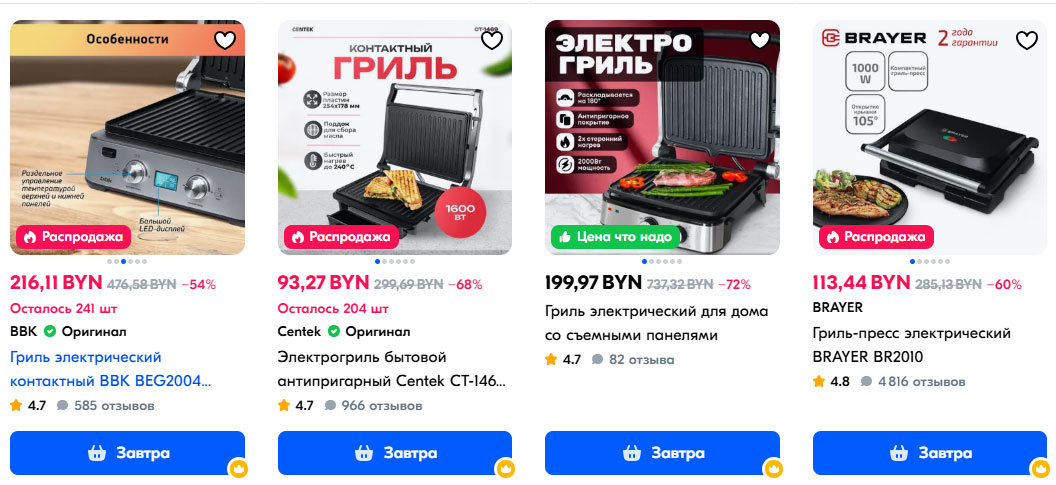Click green verified checkmark beside BBK Оригинал
The height and width of the screenshot is (485, 1056).
(x=50, y=331)
